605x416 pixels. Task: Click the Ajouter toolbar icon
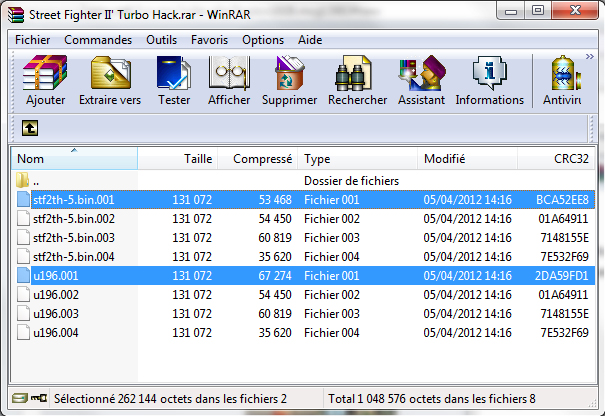[45, 80]
